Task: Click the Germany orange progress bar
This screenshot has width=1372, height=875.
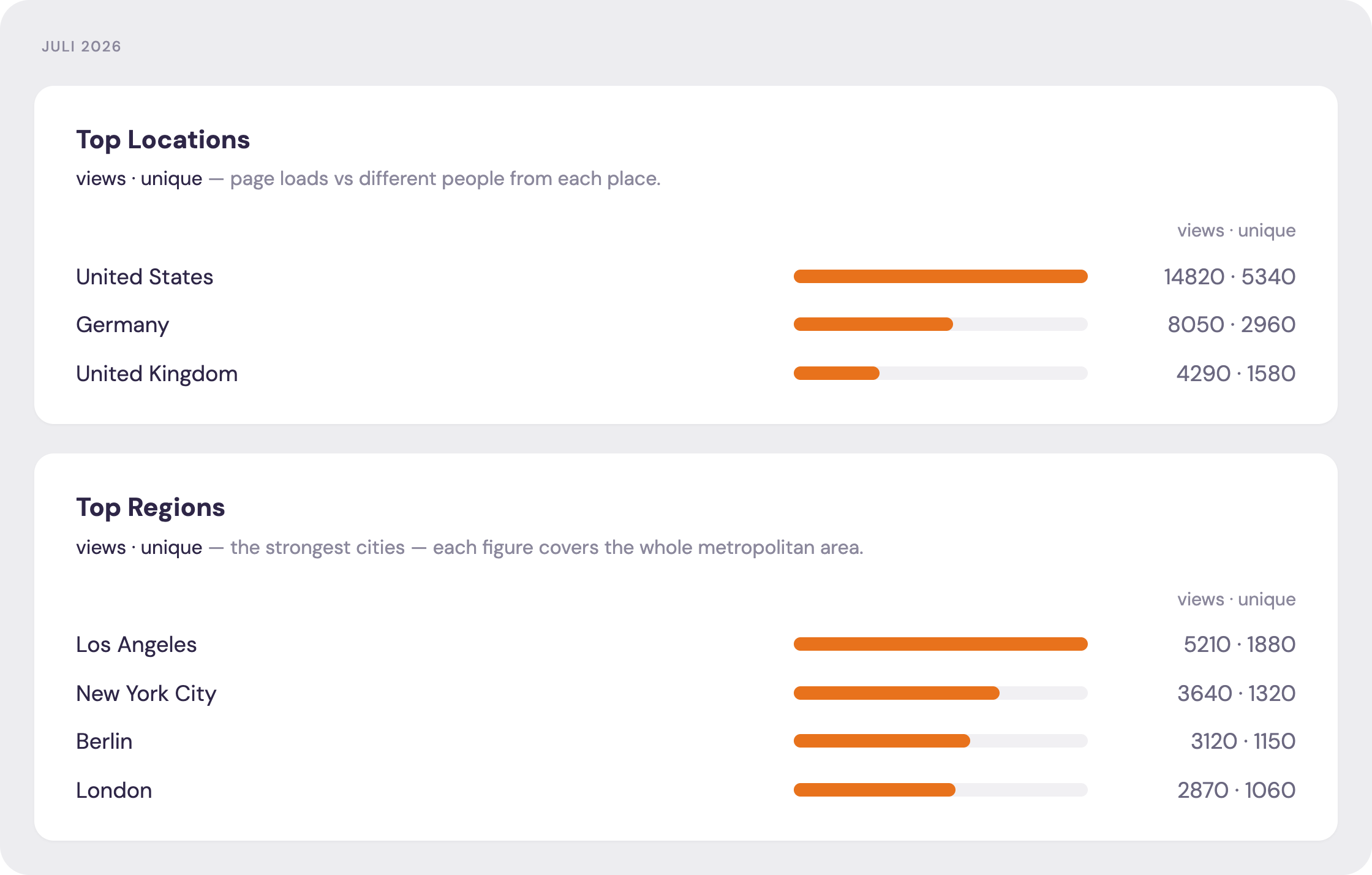Action: (873, 324)
